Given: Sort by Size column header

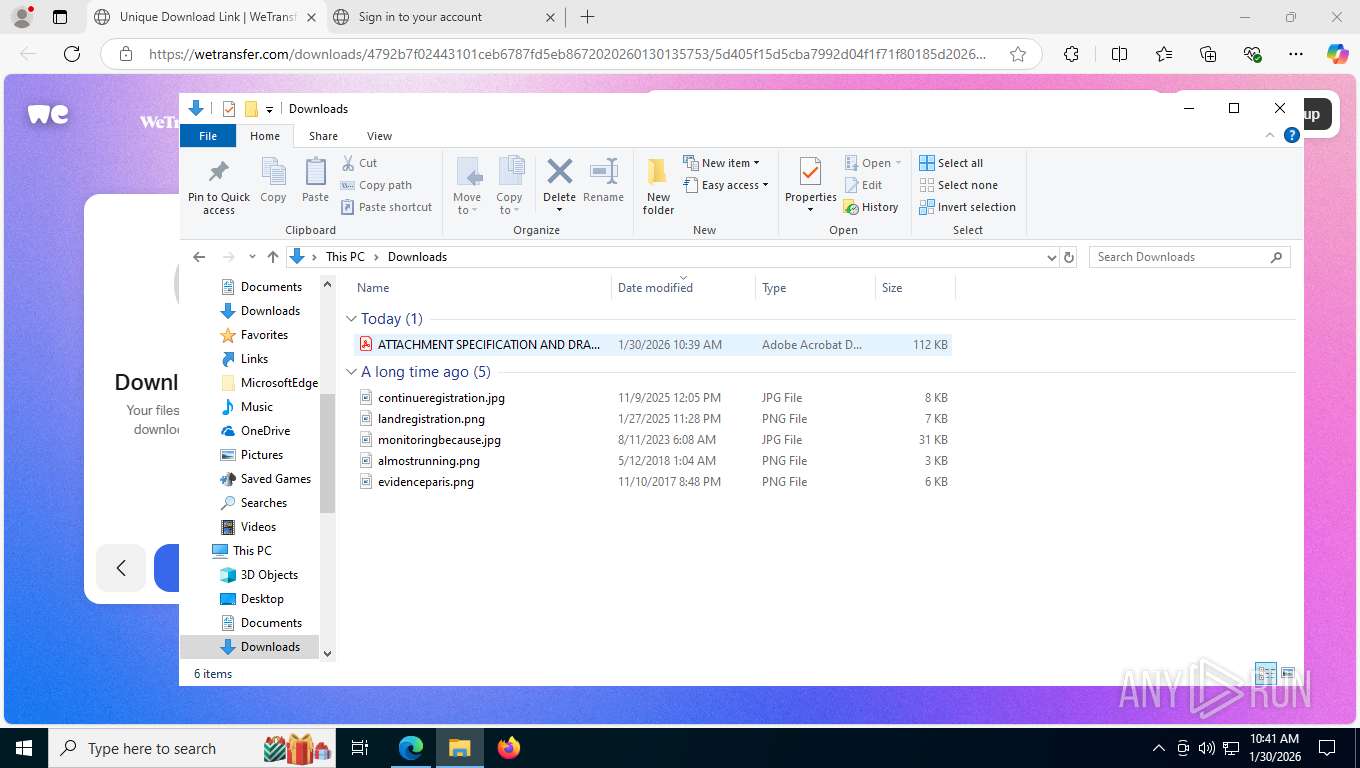Looking at the screenshot, I should [915, 288].
